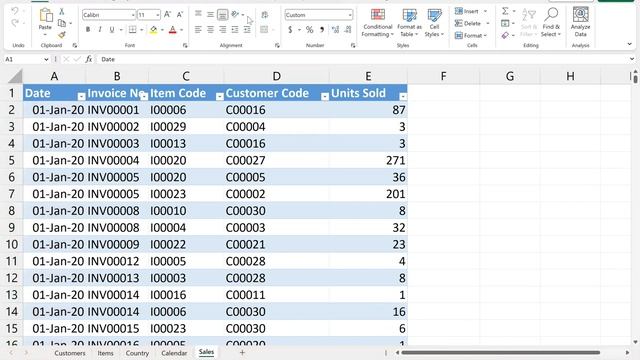Viewport: 640px width, 360px height.
Task: Open the Custom number format dropdown
Action: 350,15
